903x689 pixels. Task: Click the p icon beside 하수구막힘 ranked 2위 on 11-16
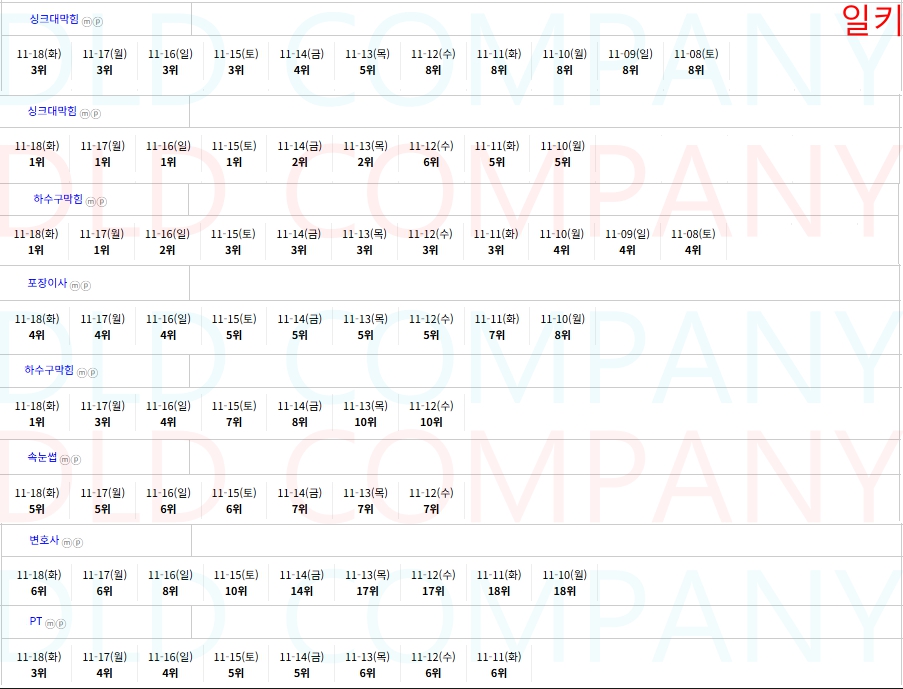click(102, 202)
